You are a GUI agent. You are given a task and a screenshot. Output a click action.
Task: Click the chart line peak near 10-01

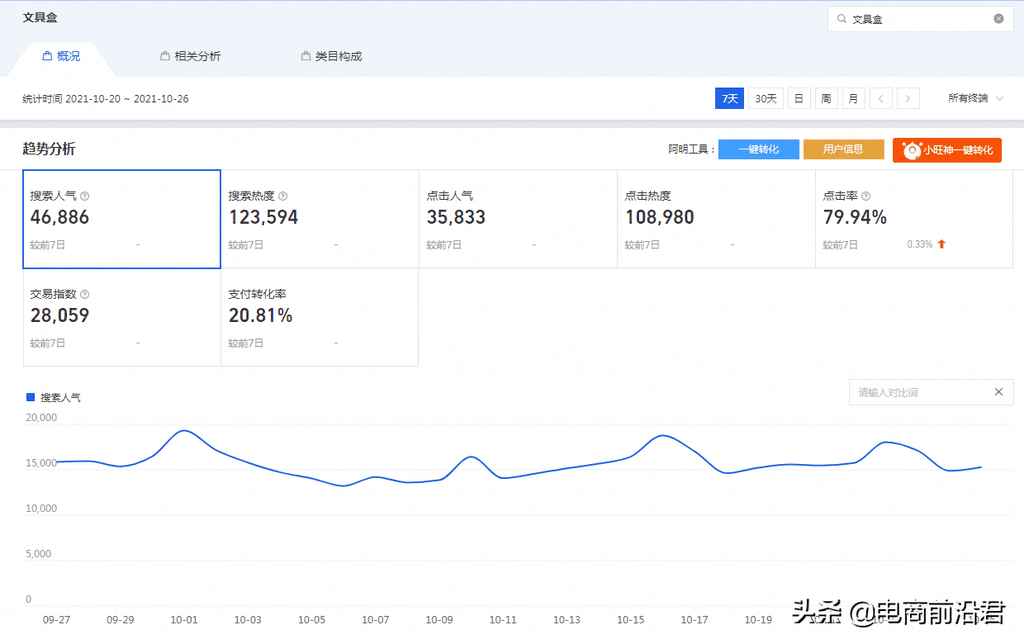pos(184,430)
